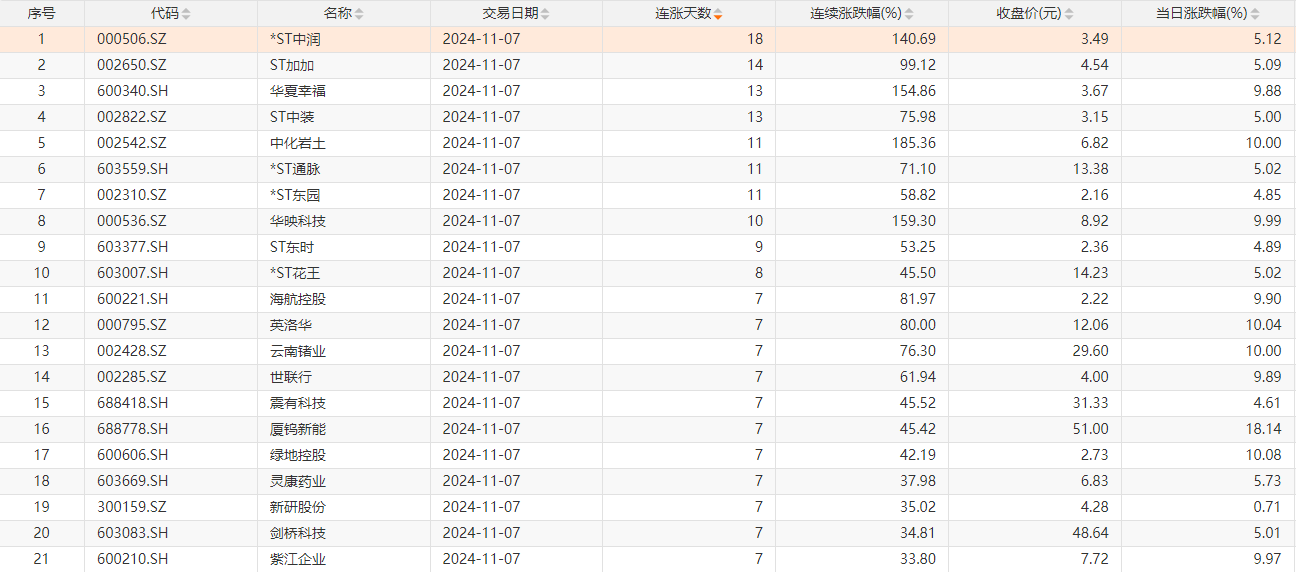Select stock code 600210.SH
This screenshot has height=572, width=1296.
[x=133, y=559]
